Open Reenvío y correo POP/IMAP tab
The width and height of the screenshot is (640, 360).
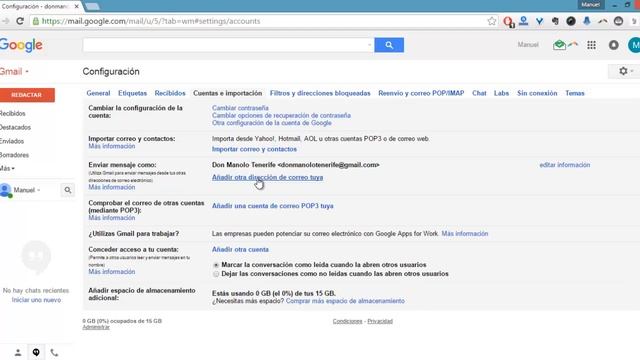pos(421,93)
